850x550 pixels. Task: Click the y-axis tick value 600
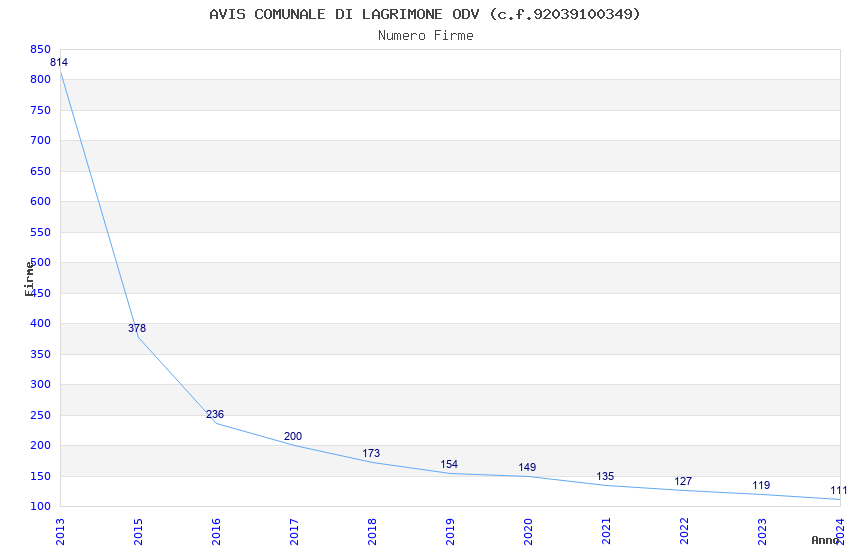click(41, 201)
